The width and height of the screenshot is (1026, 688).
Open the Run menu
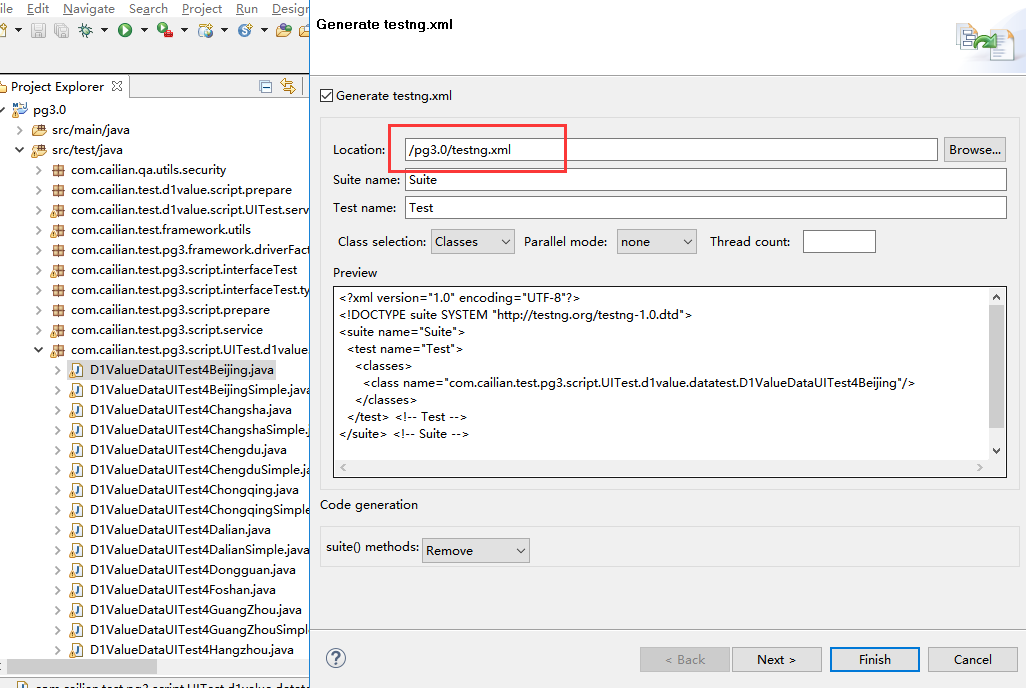coord(247,9)
